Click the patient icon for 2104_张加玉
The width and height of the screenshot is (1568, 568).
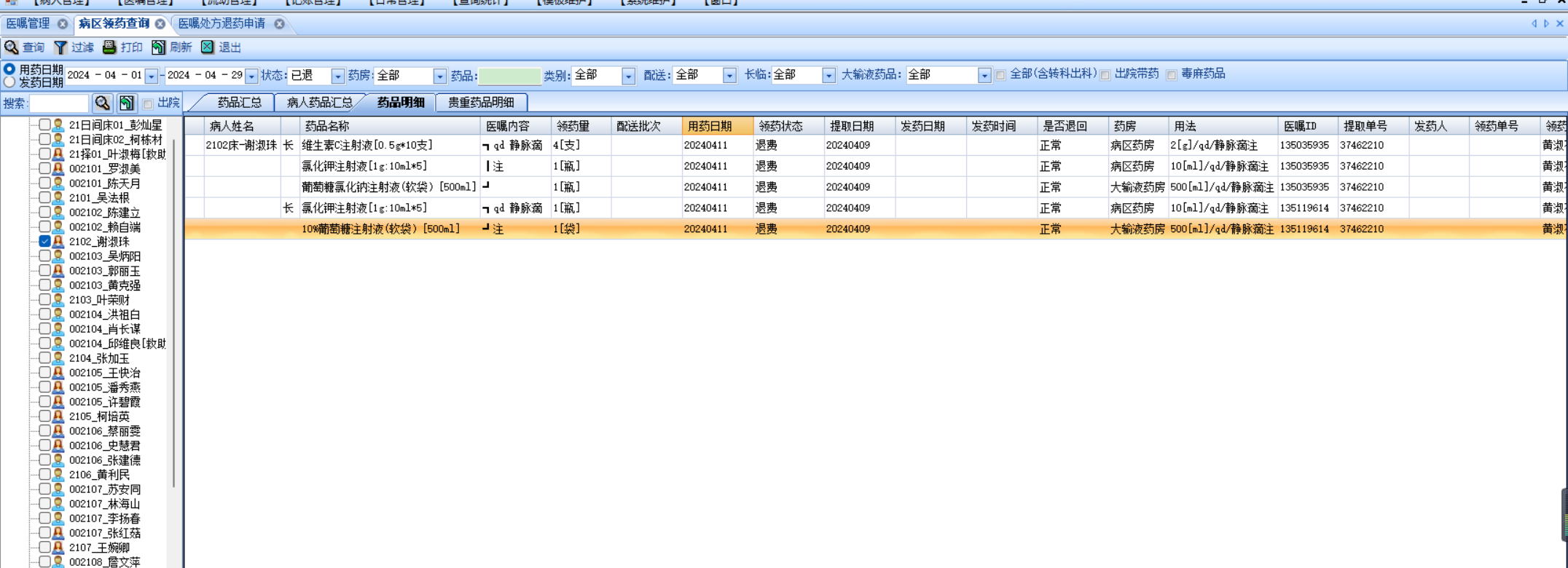coord(58,358)
